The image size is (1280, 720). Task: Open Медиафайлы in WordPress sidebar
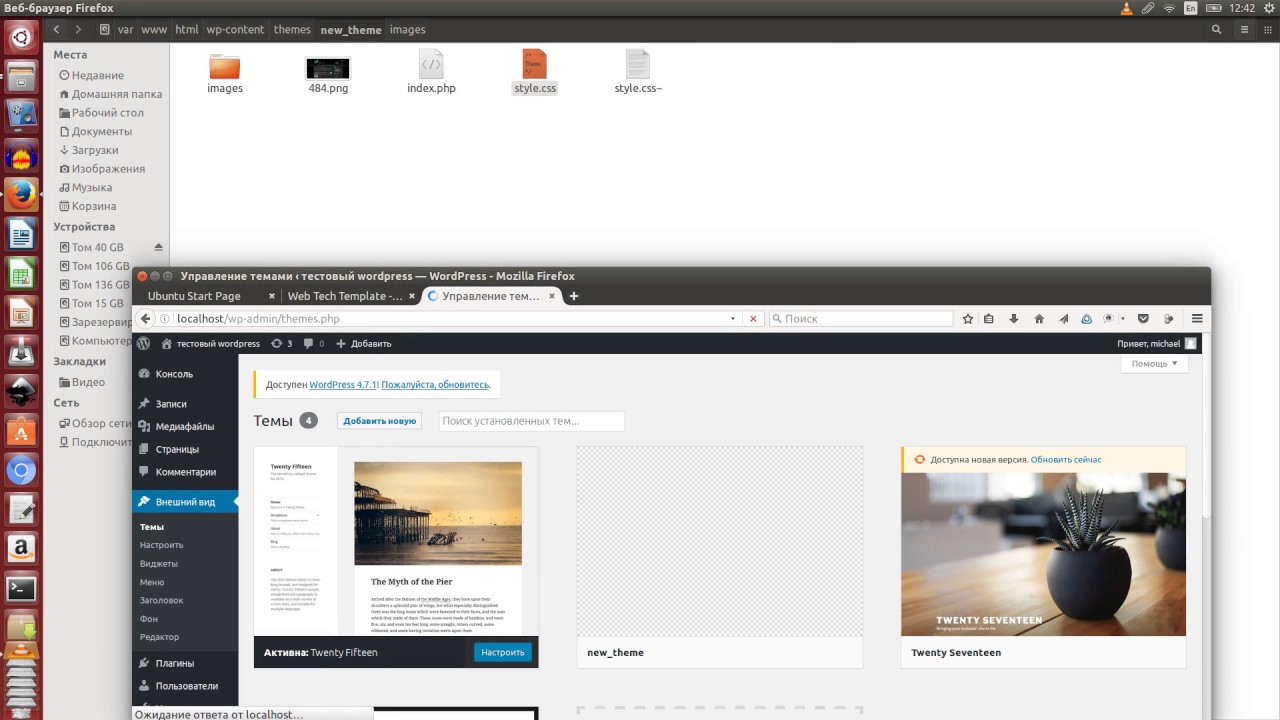(185, 426)
